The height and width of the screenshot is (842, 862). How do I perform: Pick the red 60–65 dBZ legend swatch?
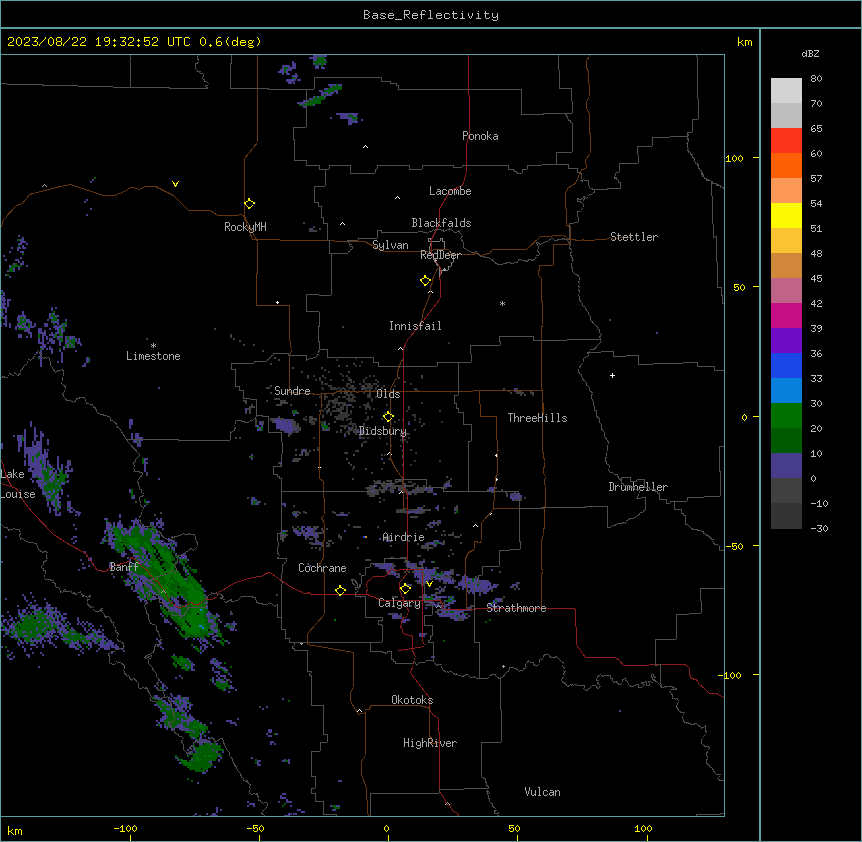[x=786, y=141]
